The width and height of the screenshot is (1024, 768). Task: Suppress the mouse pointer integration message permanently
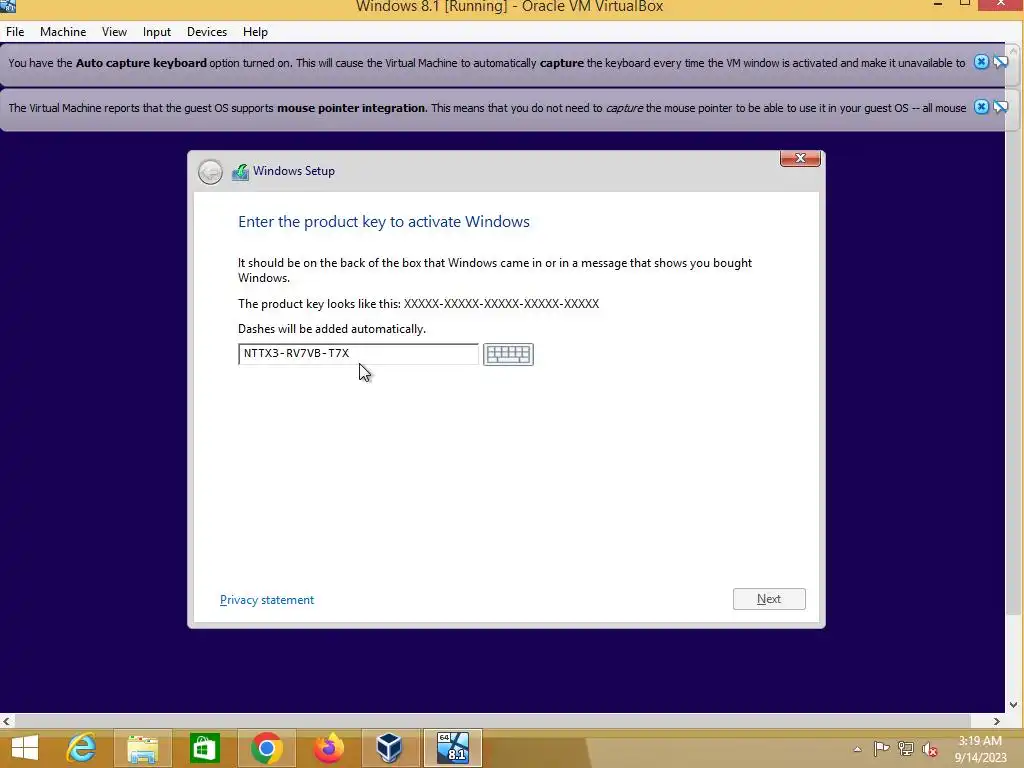pyautogui.click(x=1000, y=107)
